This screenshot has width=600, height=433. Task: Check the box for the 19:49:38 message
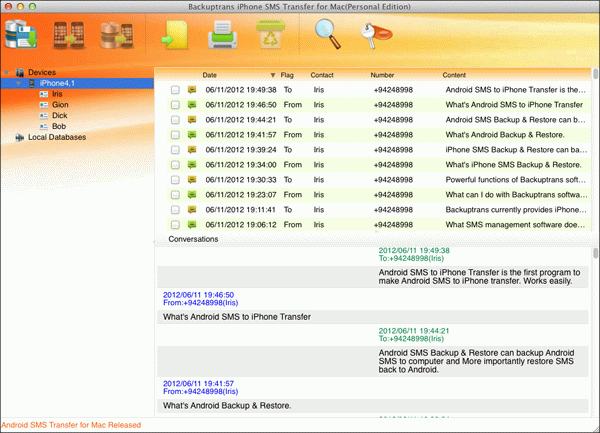(x=175, y=90)
